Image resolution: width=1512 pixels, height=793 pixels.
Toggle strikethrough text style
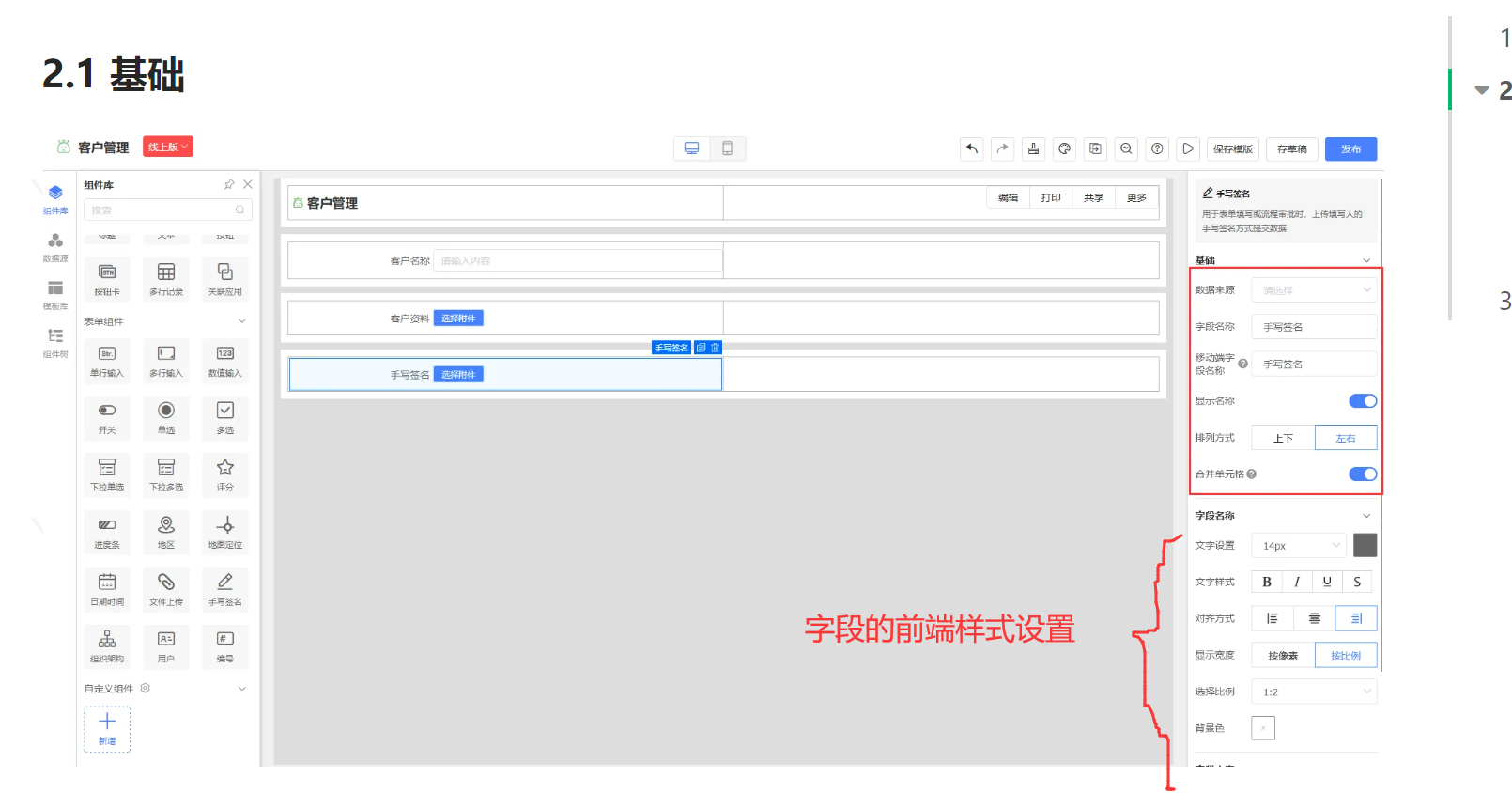(x=1357, y=582)
